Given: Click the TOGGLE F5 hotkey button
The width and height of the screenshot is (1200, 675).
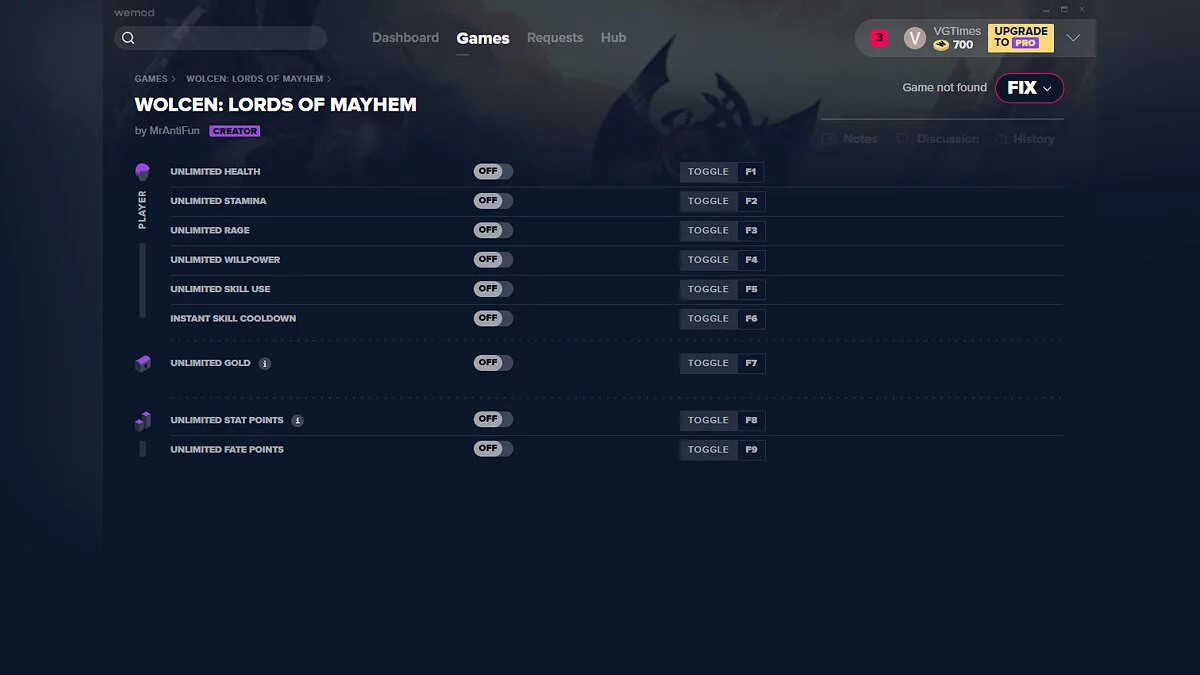Looking at the screenshot, I should coord(722,289).
